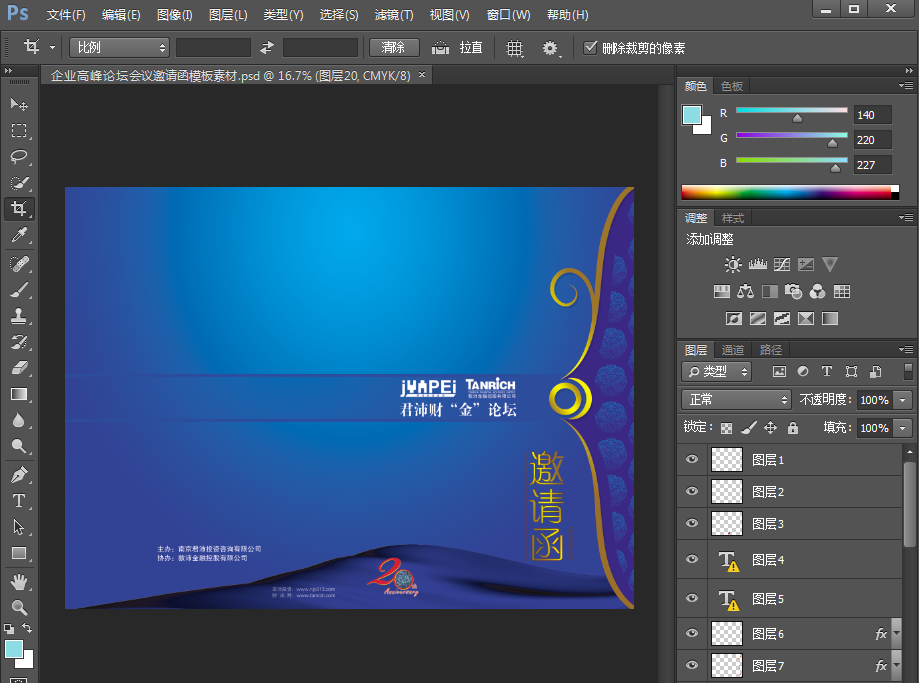Select the Crop tool in toolbox
Viewport: 919px width, 683px height.
(x=19, y=209)
